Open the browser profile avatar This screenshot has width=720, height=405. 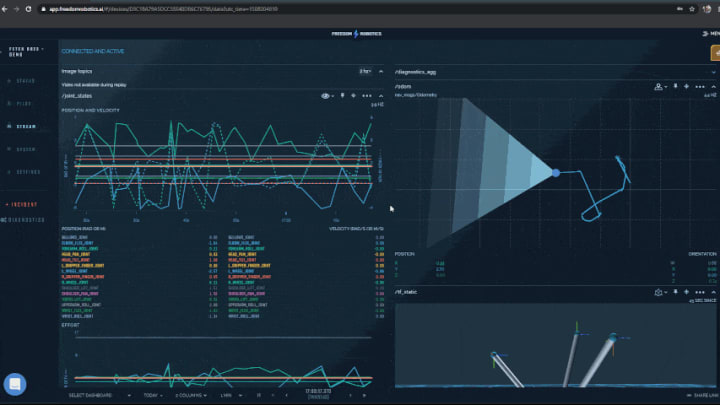[707, 9]
